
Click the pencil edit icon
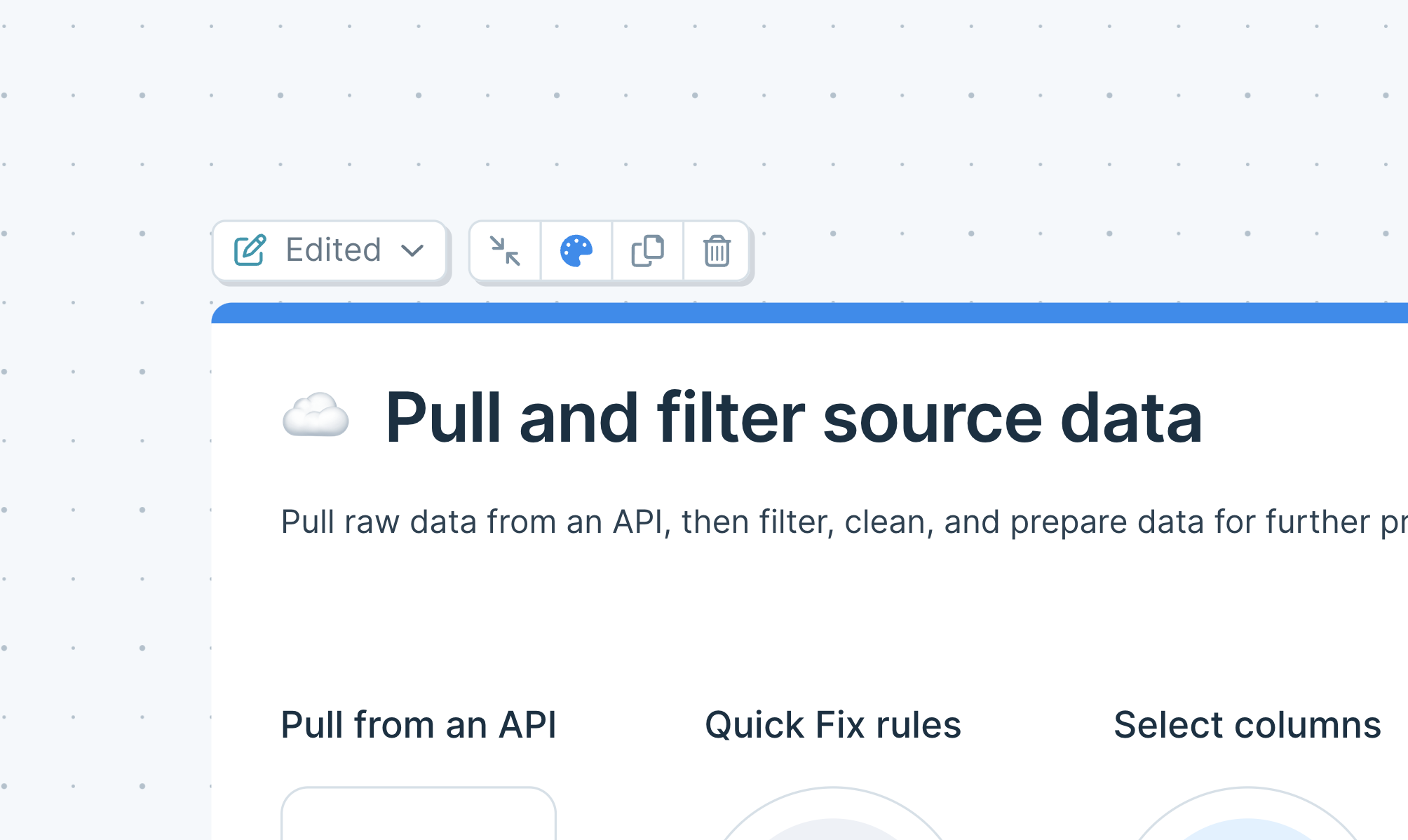click(250, 250)
